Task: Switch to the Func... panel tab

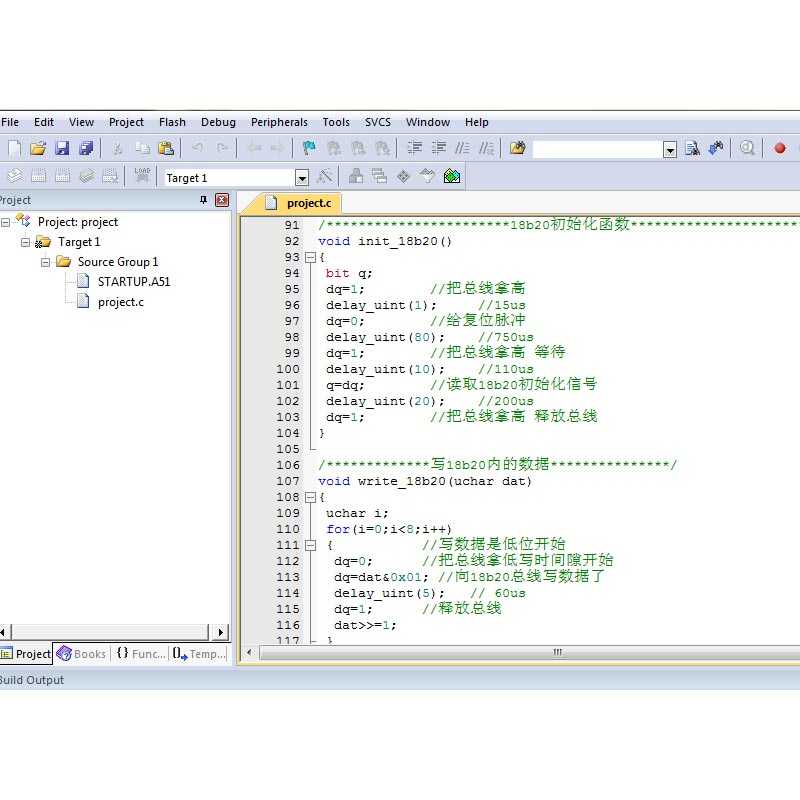Action: [x=141, y=654]
